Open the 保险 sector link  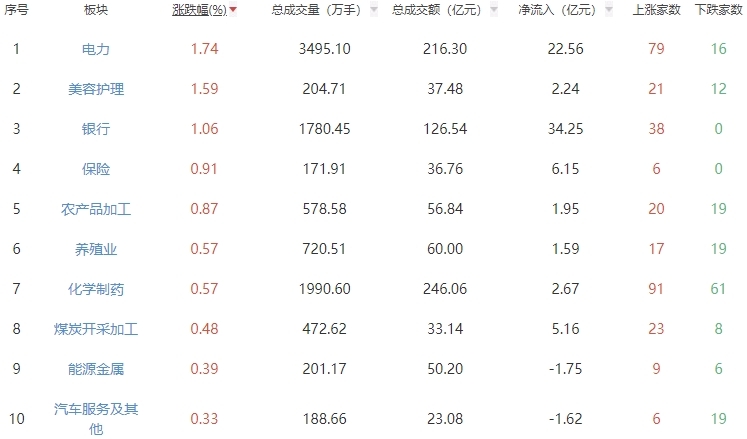point(96,169)
